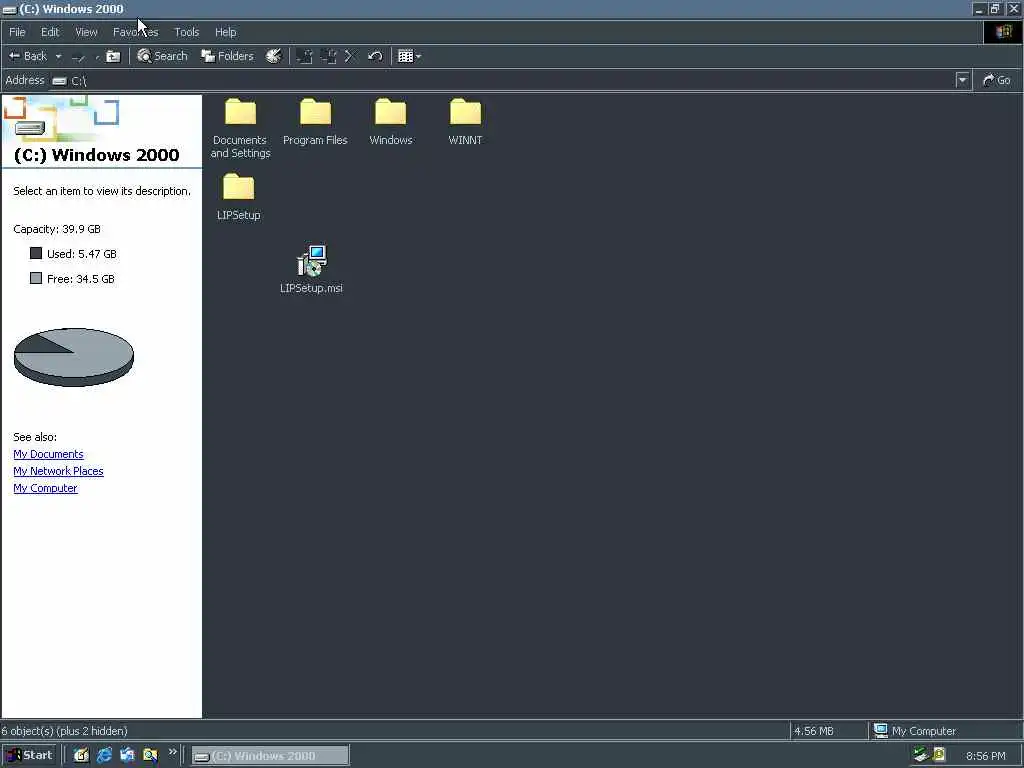
Task: Click the disk usage pie chart
Action: (74, 357)
